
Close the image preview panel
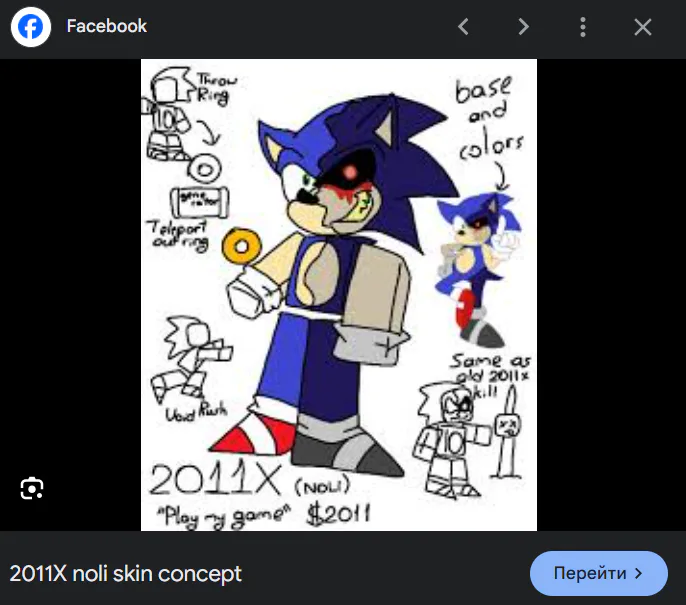click(x=643, y=27)
